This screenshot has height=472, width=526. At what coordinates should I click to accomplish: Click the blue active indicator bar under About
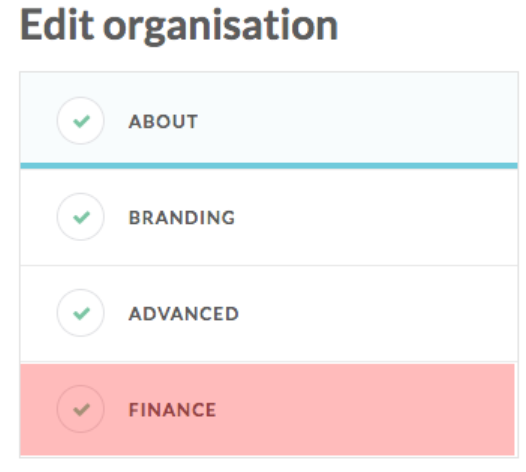pos(269,166)
